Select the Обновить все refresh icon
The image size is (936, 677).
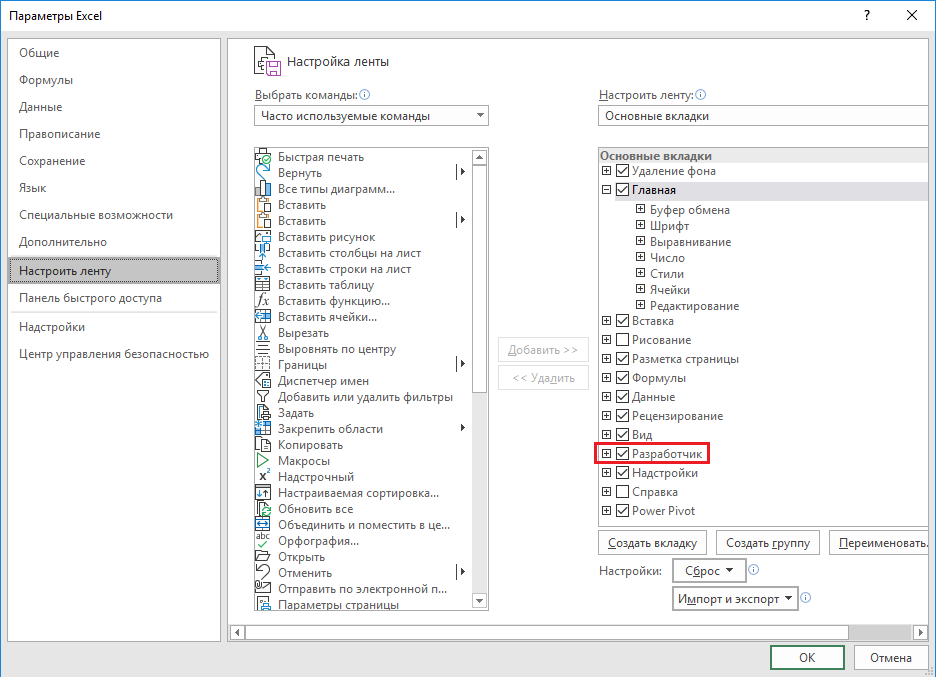pyautogui.click(x=263, y=509)
